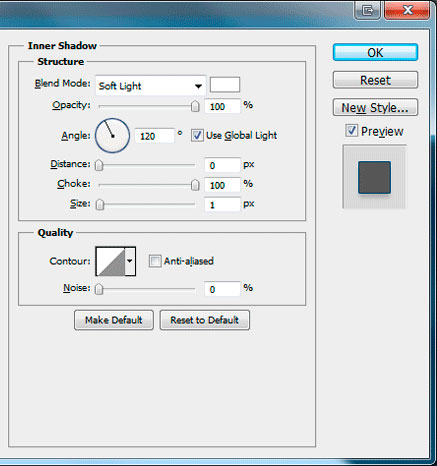Image resolution: width=437 pixels, height=466 pixels.
Task: Toggle the Preview checkbox
Action: [352, 130]
